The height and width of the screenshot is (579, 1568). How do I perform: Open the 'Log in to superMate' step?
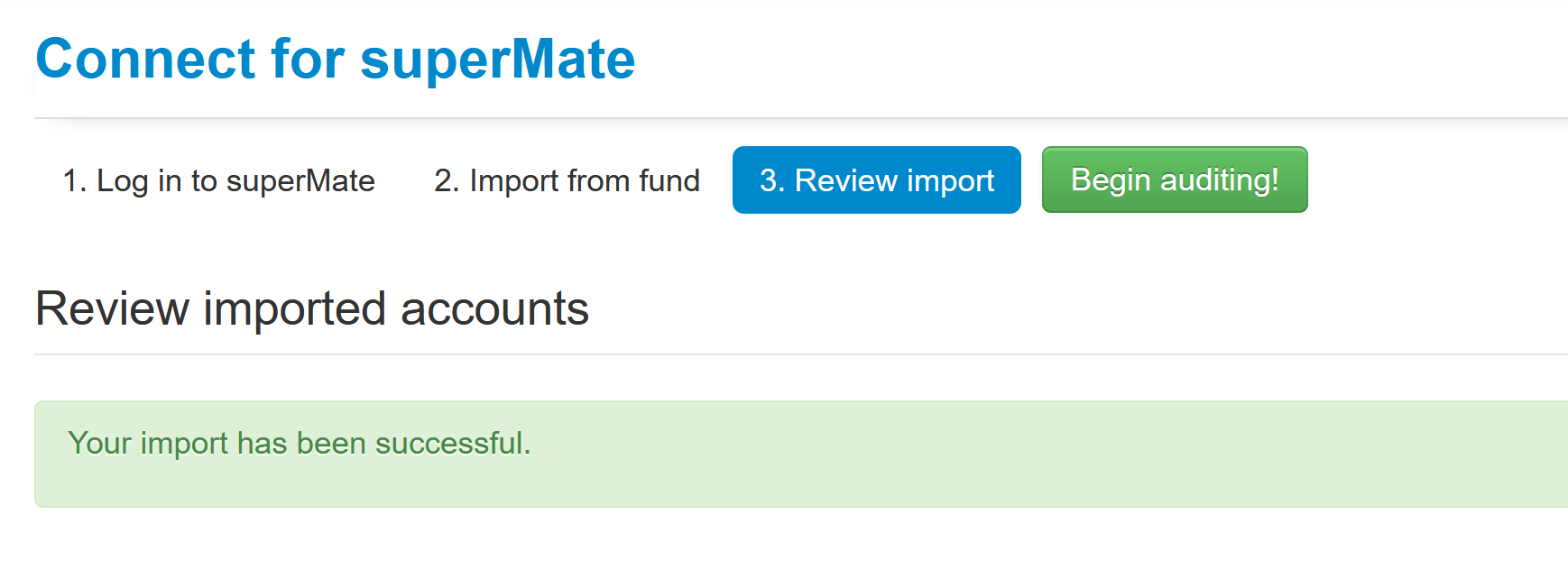(x=218, y=180)
